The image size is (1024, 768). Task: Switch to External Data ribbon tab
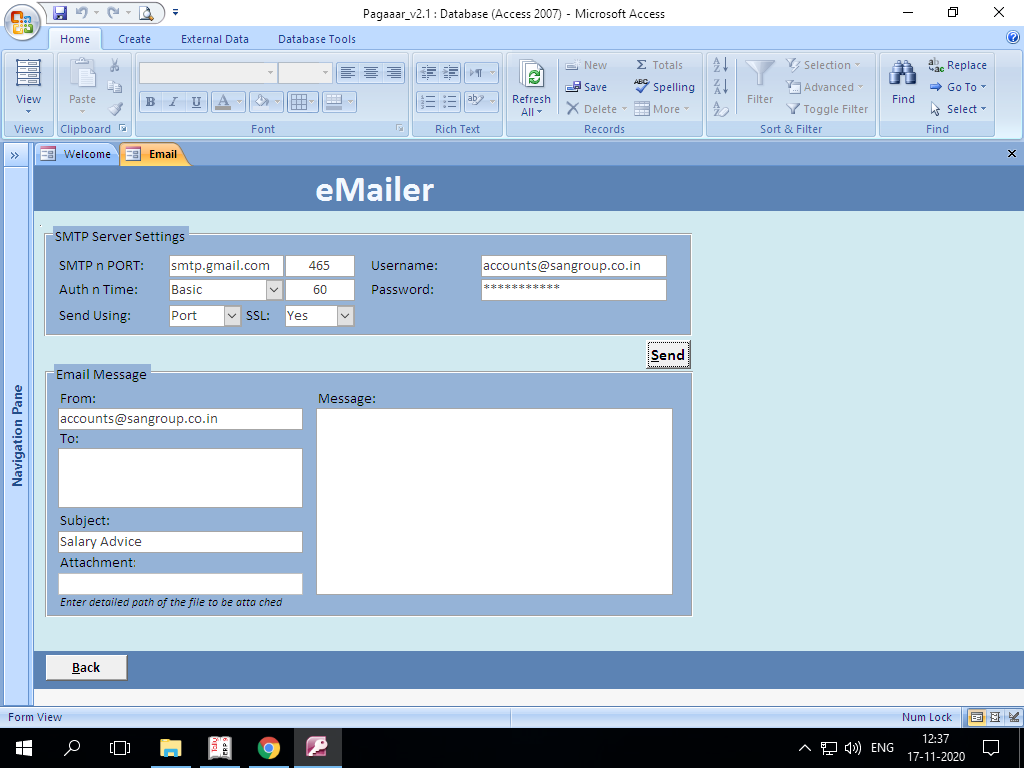coord(215,39)
